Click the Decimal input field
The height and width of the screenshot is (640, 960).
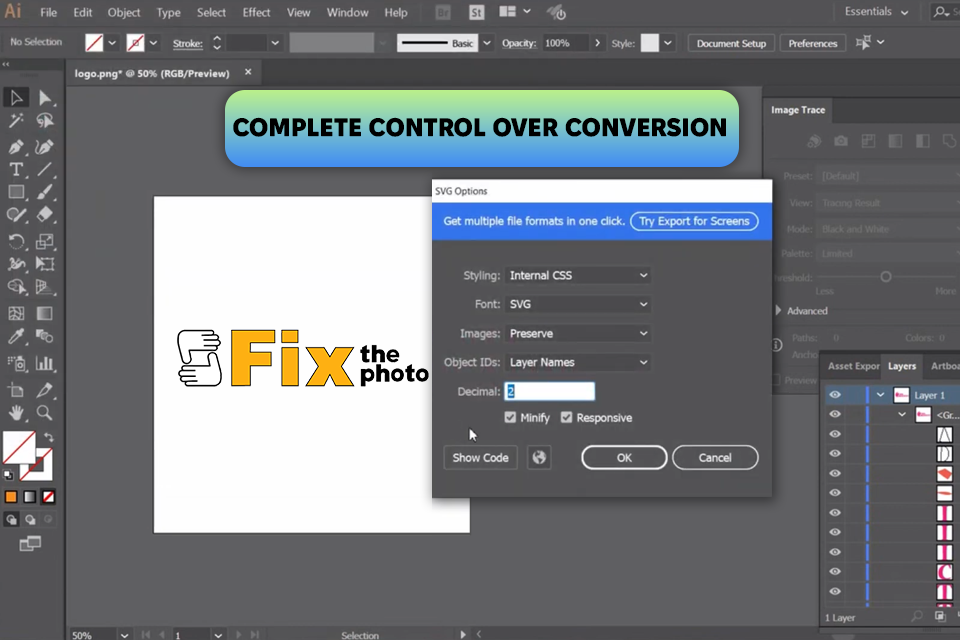(549, 391)
